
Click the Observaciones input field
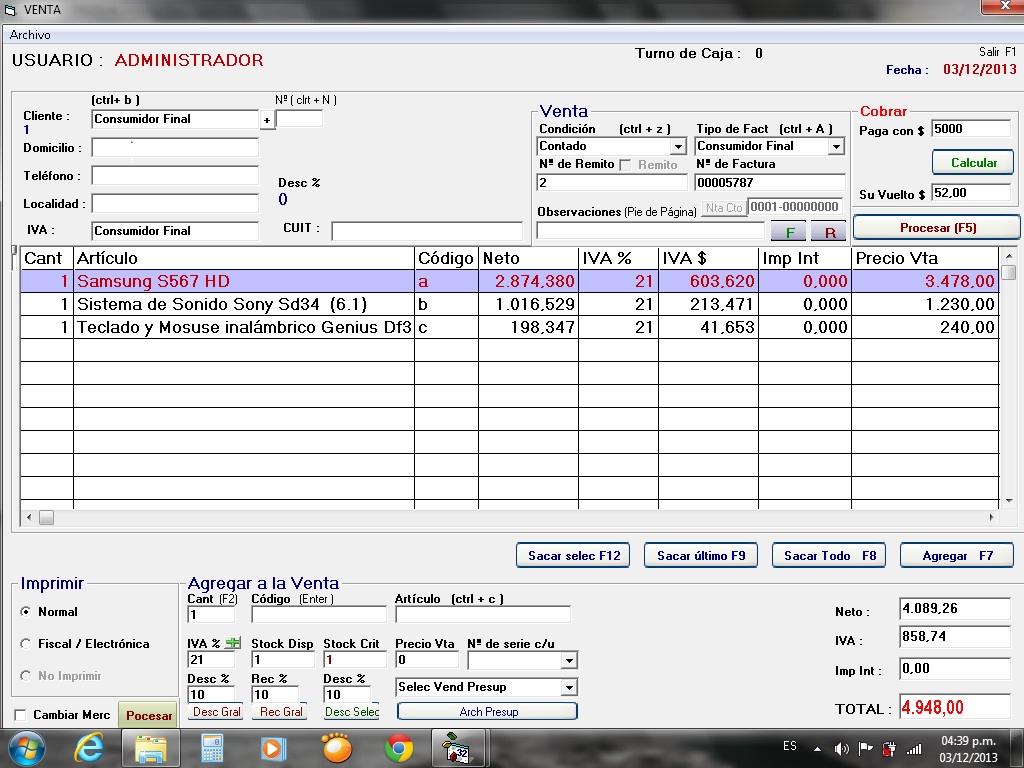click(650, 231)
